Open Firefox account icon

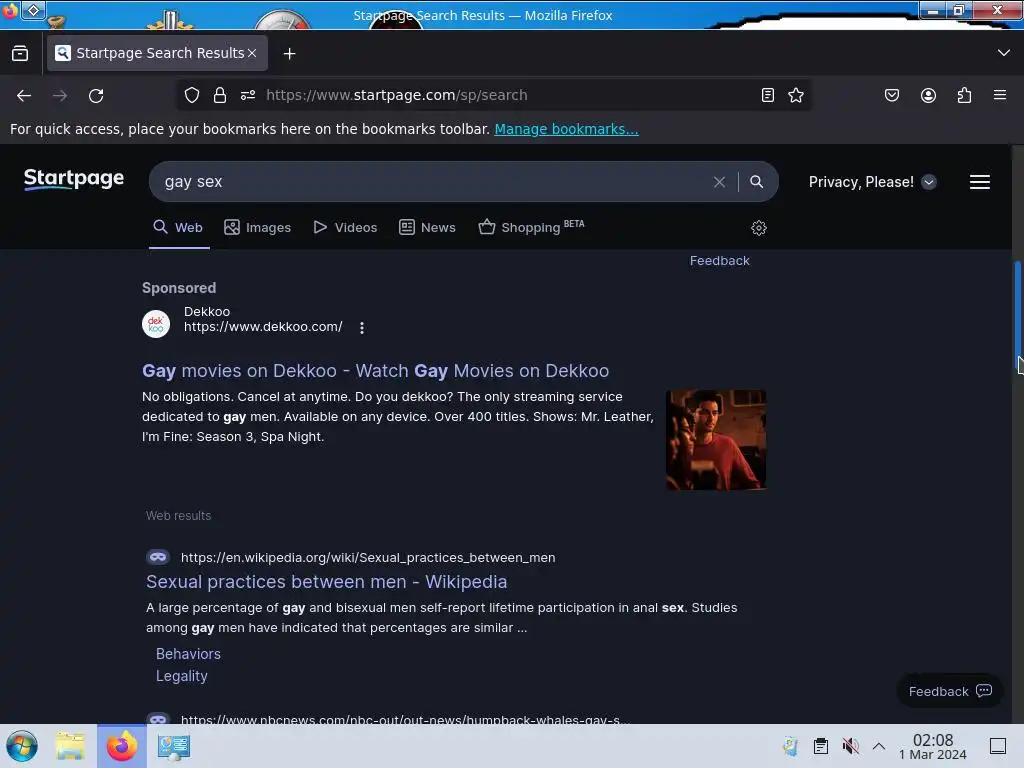928,95
